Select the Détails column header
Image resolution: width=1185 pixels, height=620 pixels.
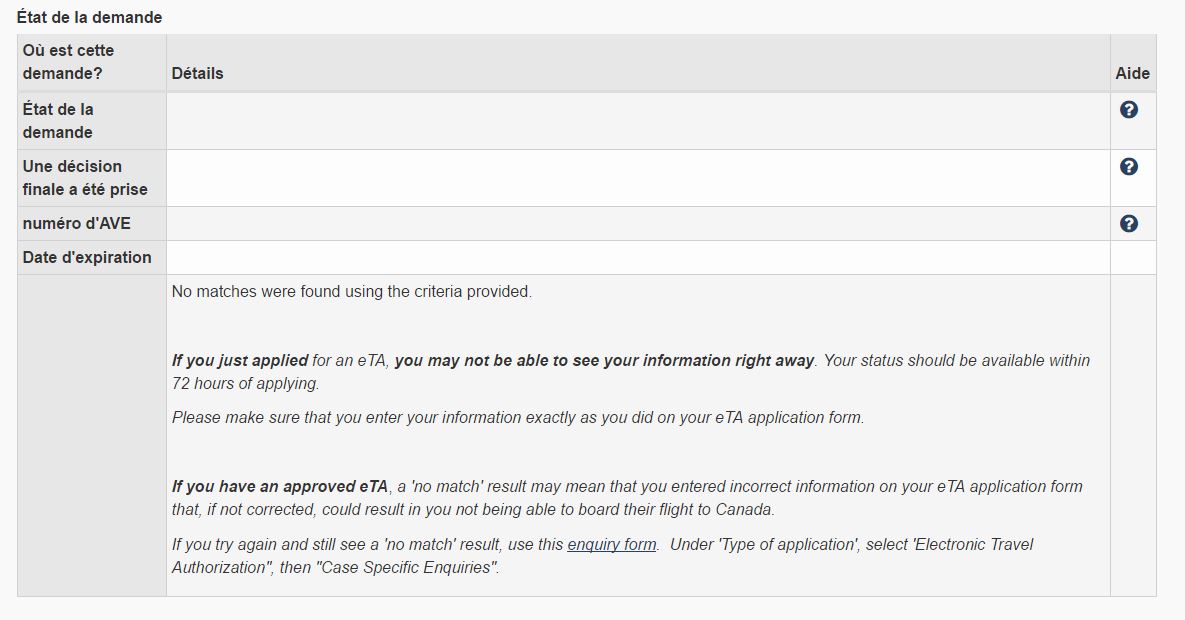pos(197,73)
